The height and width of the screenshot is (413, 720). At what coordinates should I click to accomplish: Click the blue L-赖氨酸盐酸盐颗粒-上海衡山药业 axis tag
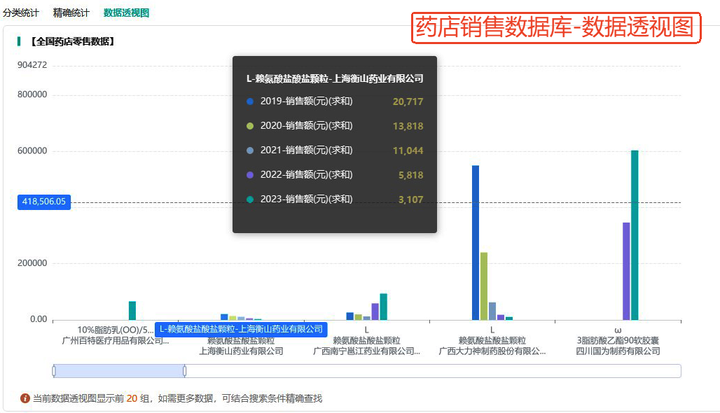click(x=241, y=329)
